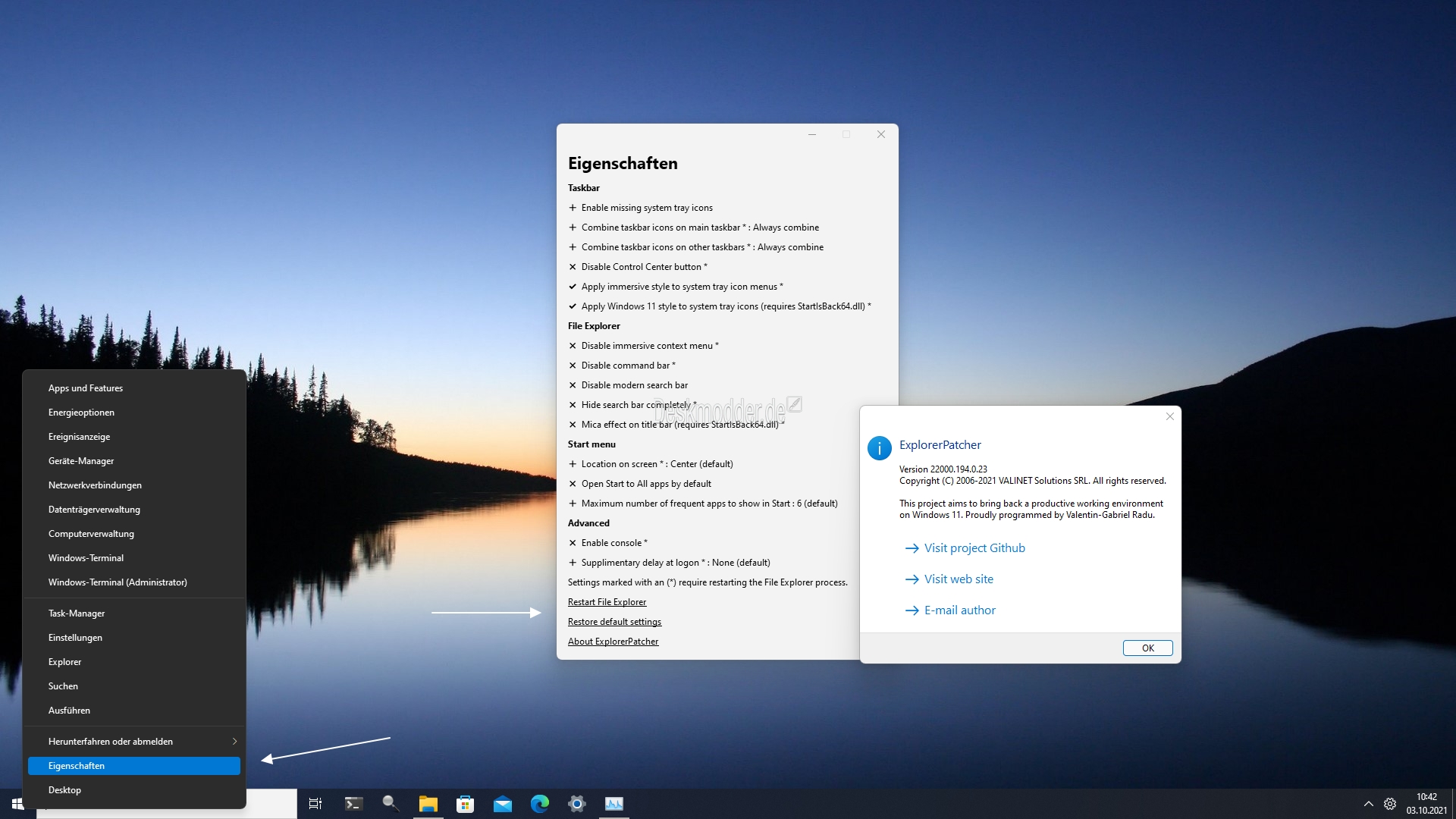Screen dimensions: 1456x819
Task: Toggle Enable missing system tray icons
Action: pyautogui.click(x=641, y=208)
